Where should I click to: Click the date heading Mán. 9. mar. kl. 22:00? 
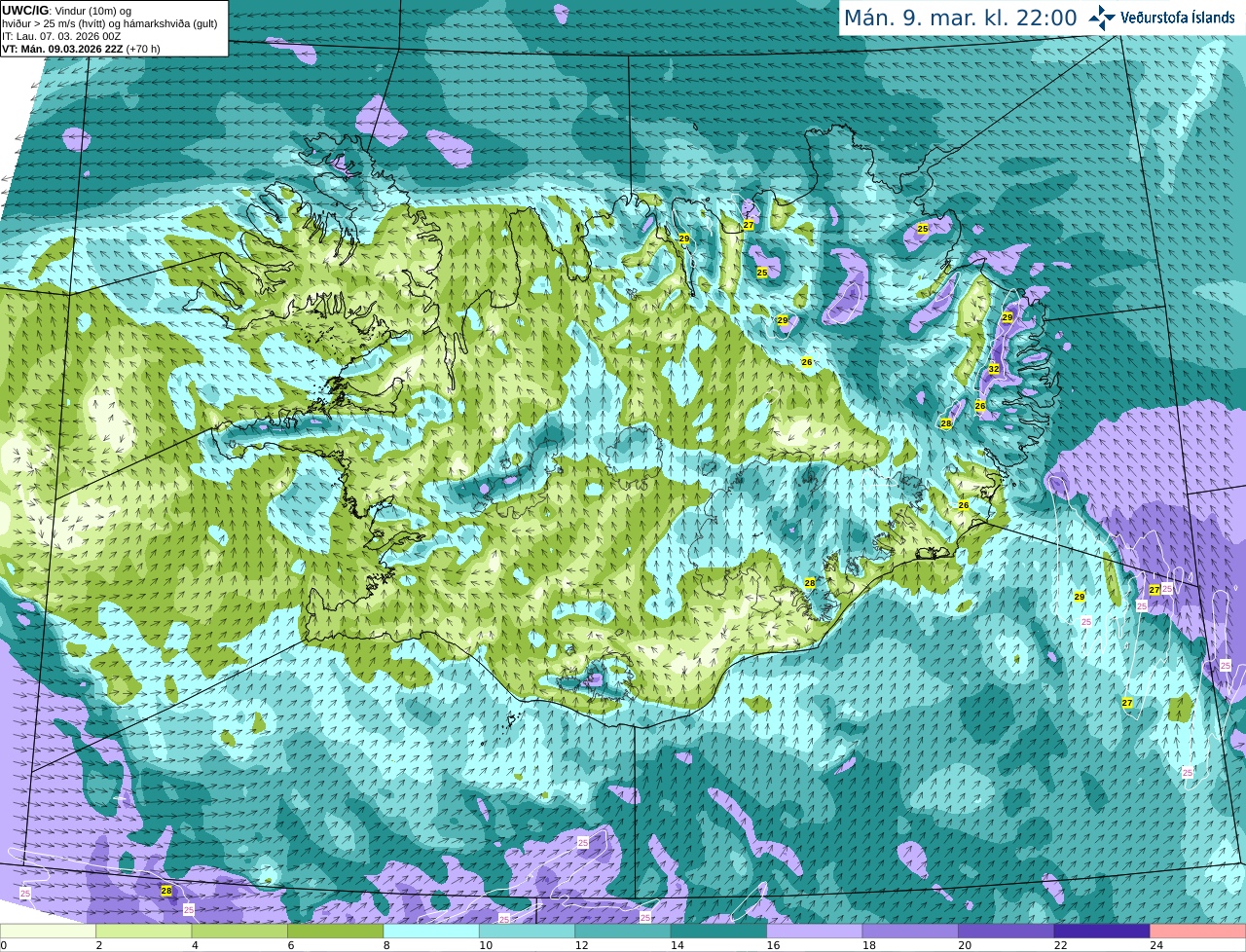pyautogui.click(x=960, y=18)
